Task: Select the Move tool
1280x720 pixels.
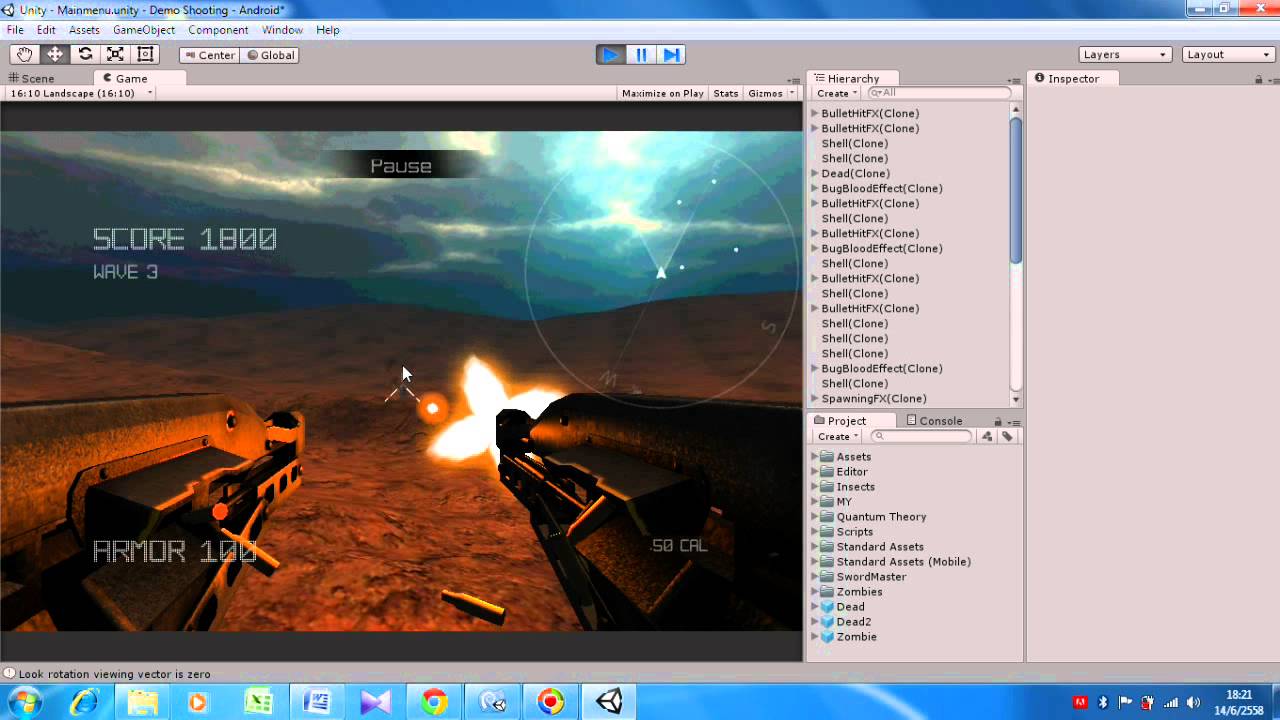Action: pos(55,55)
